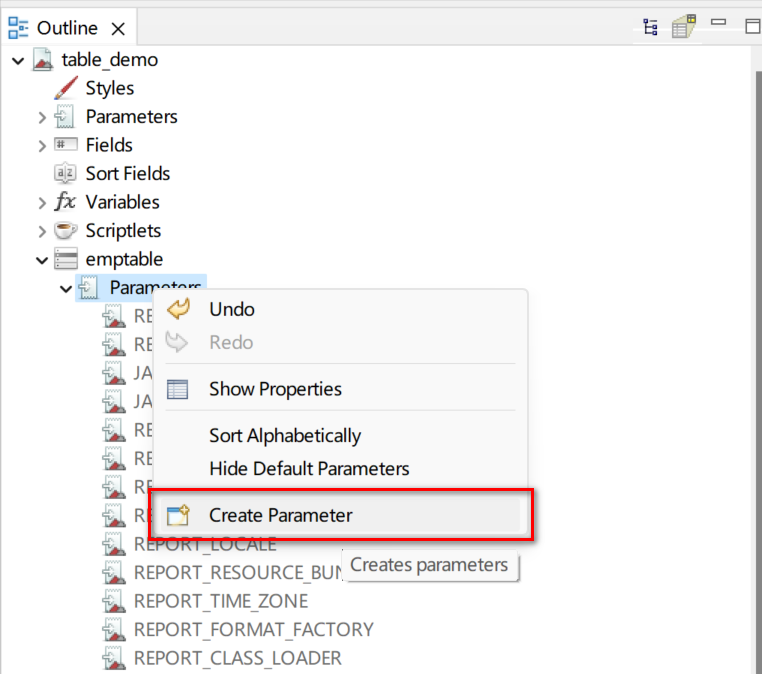Image resolution: width=762 pixels, height=674 pixels.
Task: Click the REPORT_RESOURCE_BUNDLE parameter icon
Action: coord(114,572)
